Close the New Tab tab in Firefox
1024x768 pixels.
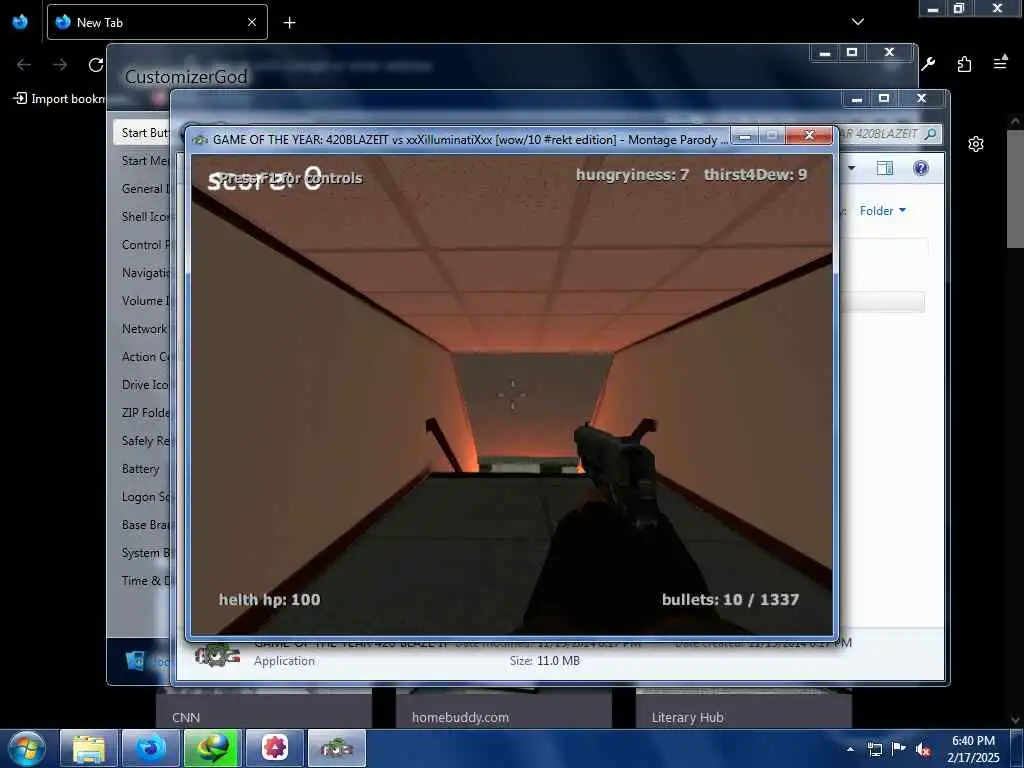pos(252,22)
